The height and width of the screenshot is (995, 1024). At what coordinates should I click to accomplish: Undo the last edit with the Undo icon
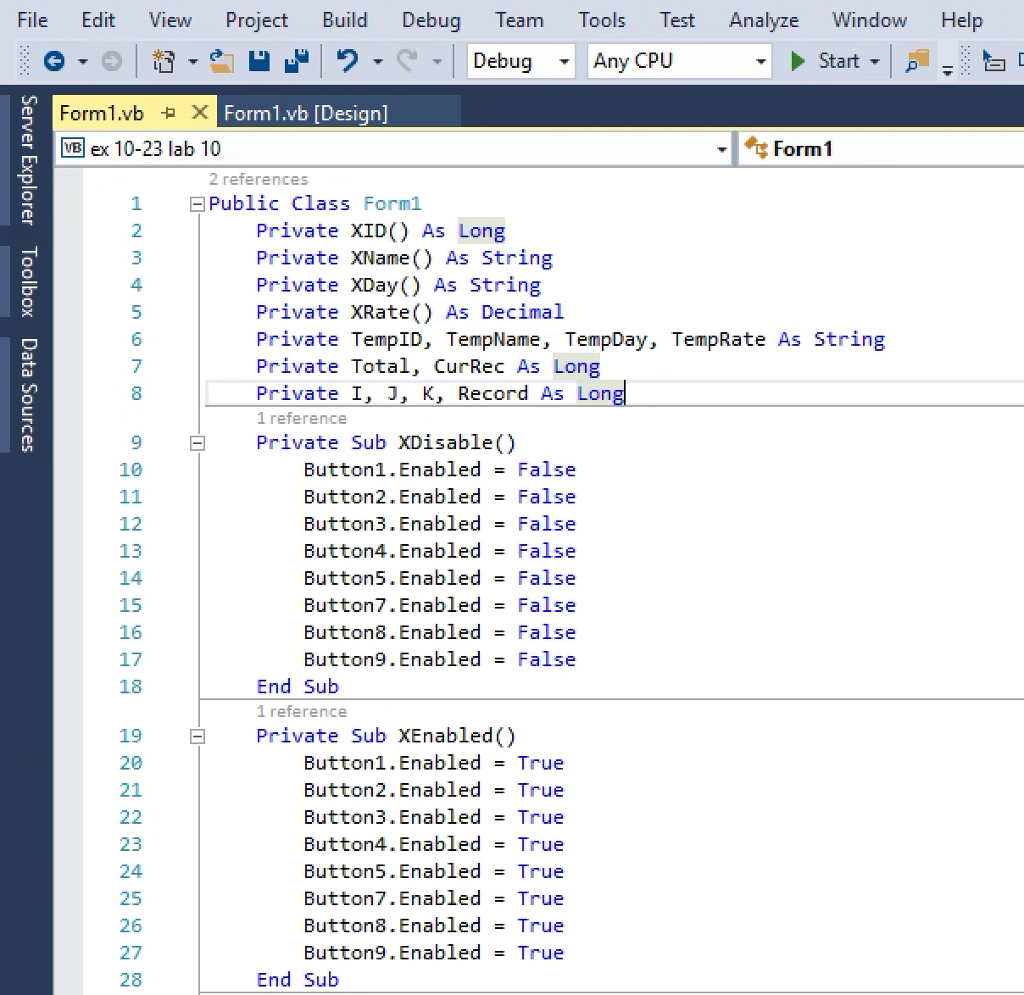click(x=348, y=61)
